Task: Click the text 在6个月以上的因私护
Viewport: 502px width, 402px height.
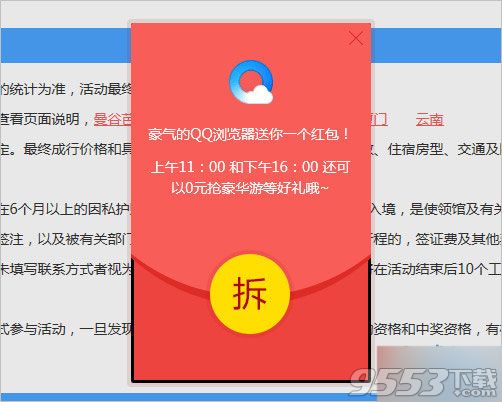Action: click(x=65, y=209)
